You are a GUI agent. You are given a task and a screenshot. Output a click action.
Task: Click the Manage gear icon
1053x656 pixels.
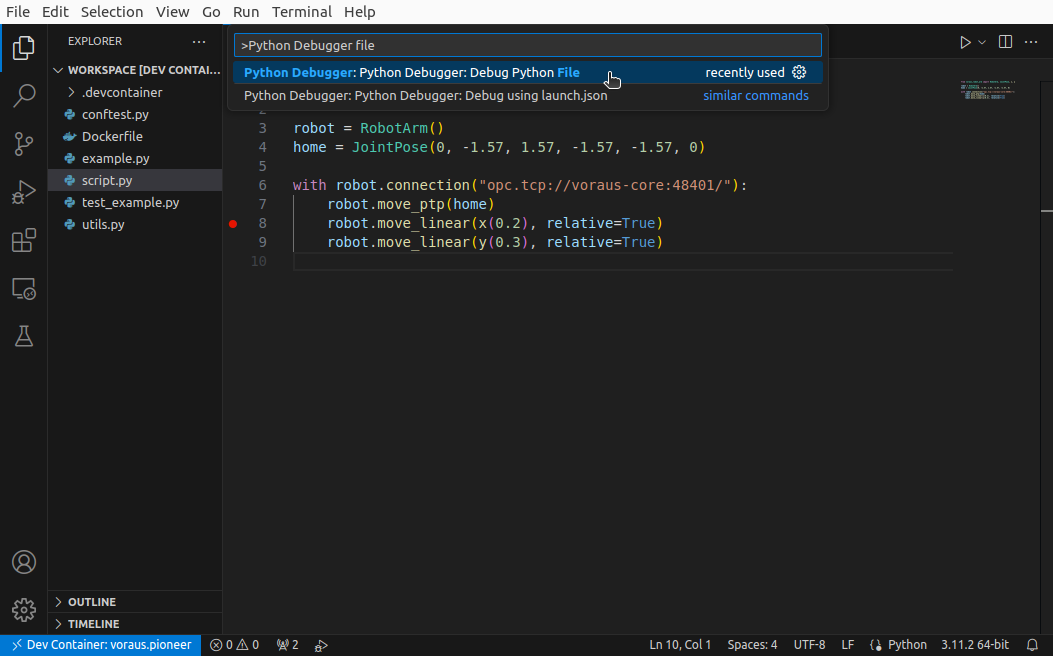point(24,610)
